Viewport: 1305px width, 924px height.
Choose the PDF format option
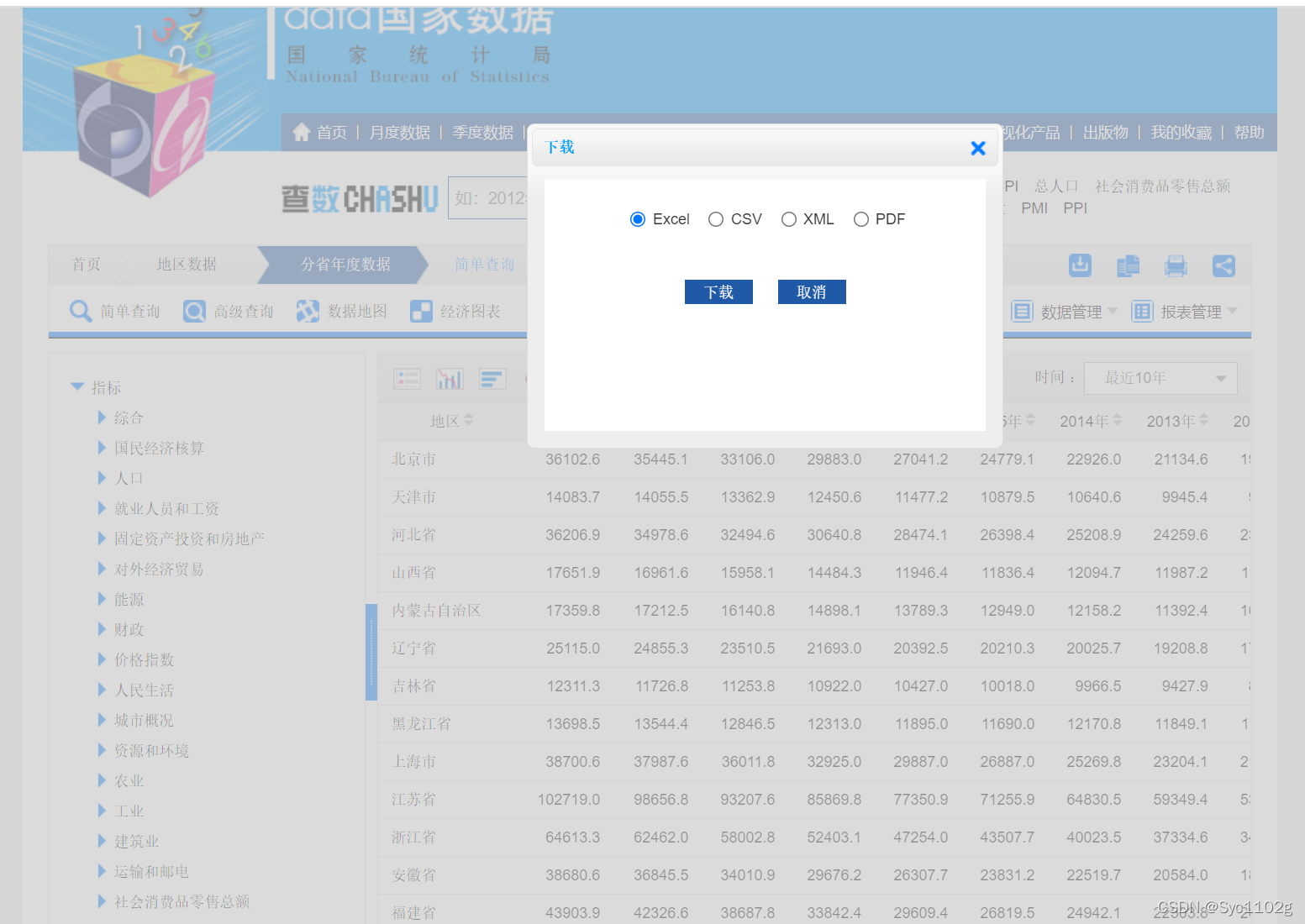(861, 219)
